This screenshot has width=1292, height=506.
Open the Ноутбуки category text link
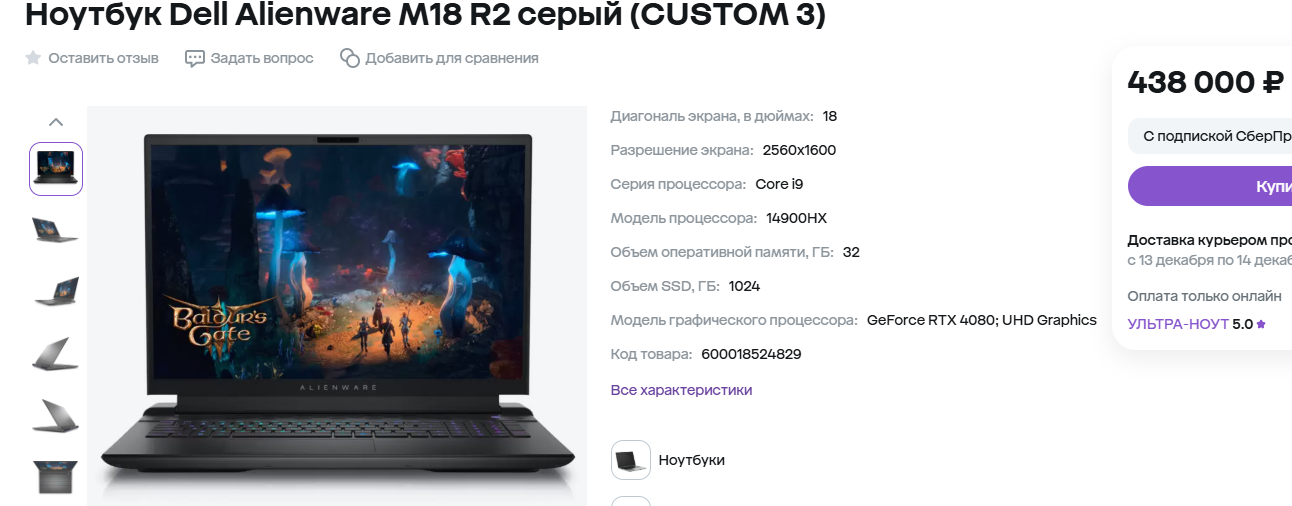click(x=692, y=460)
